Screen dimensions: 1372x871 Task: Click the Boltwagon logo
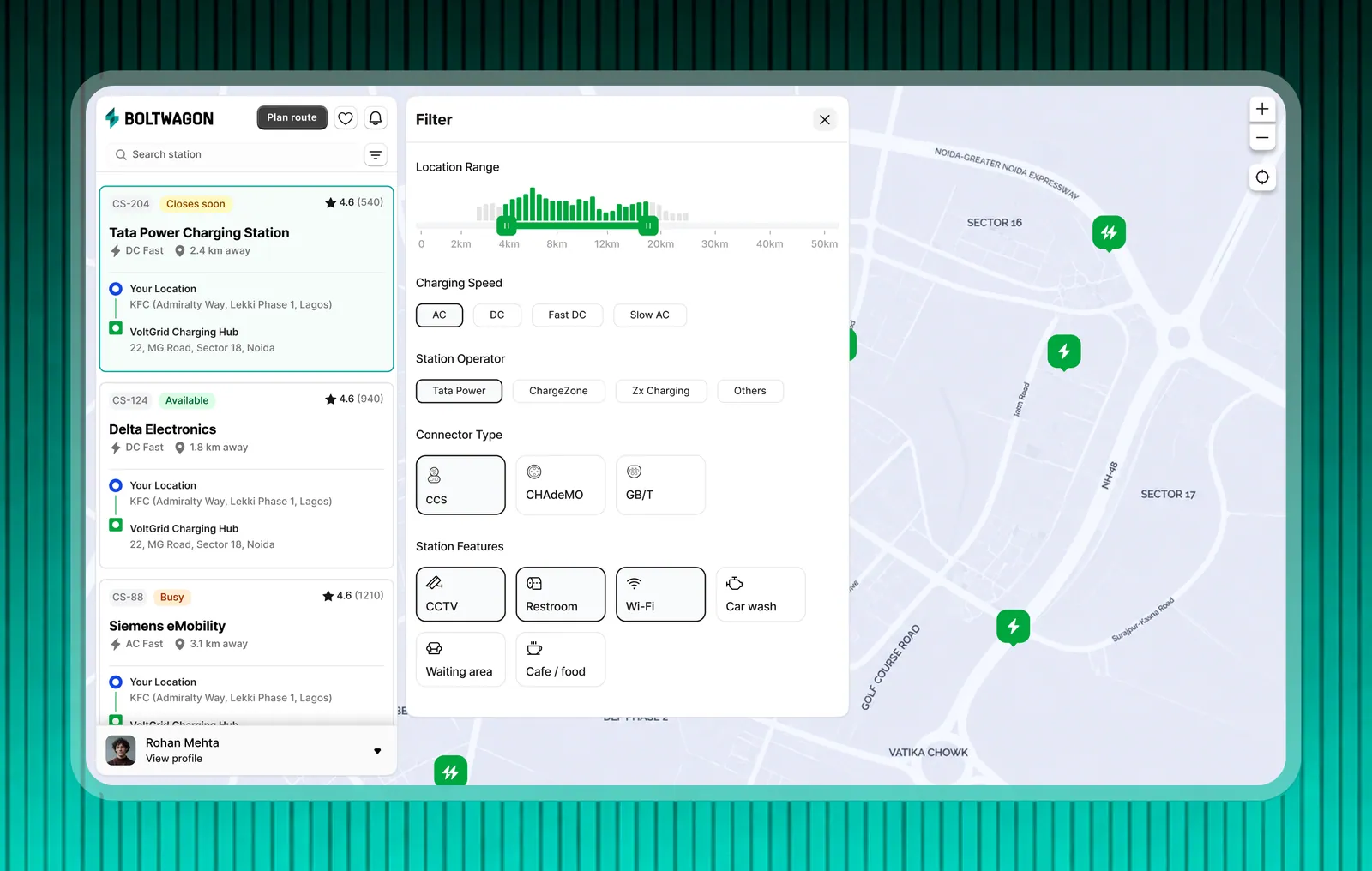159,118
